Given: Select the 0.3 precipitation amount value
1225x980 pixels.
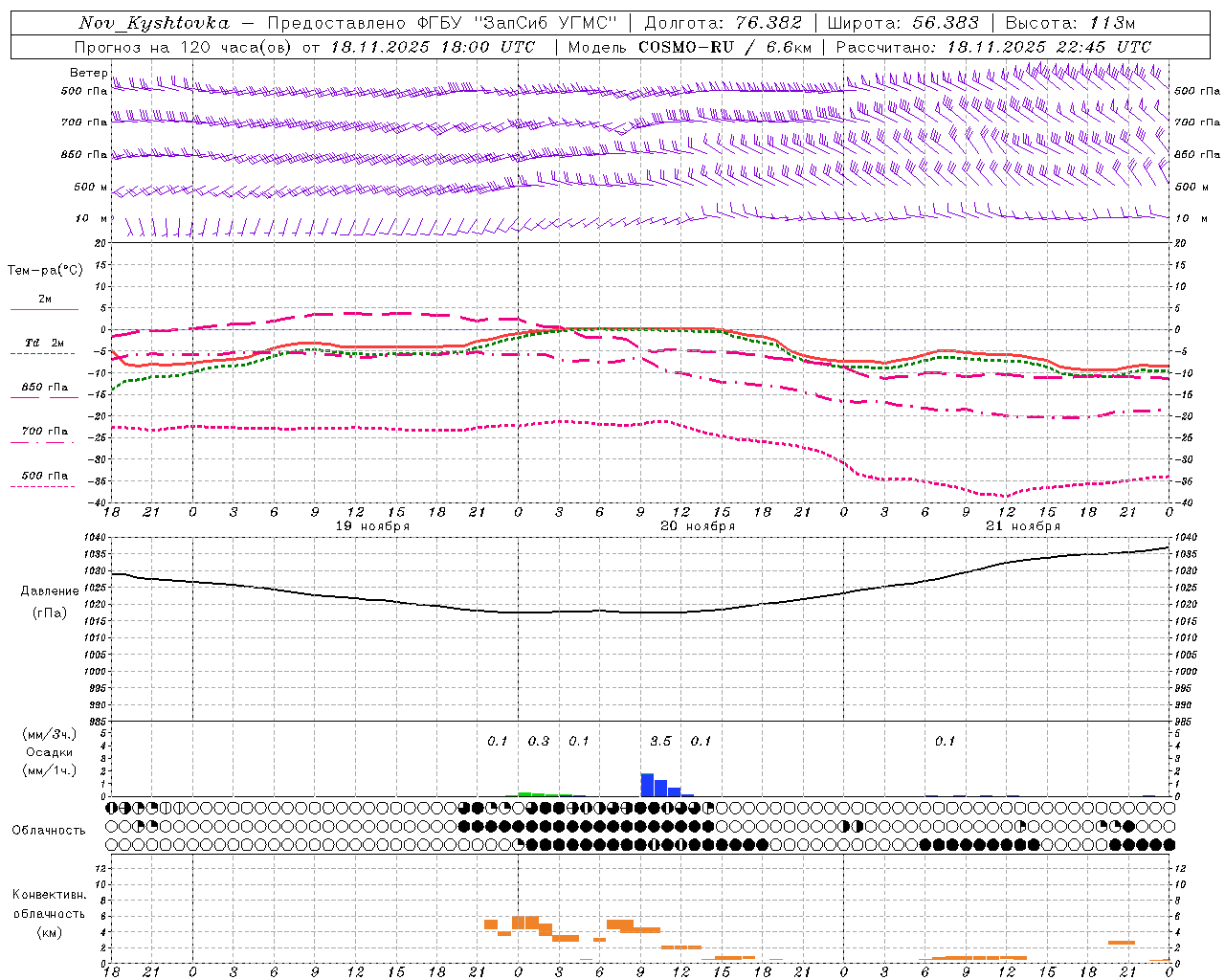Looking at the screenshot, I should coord(539,741).
